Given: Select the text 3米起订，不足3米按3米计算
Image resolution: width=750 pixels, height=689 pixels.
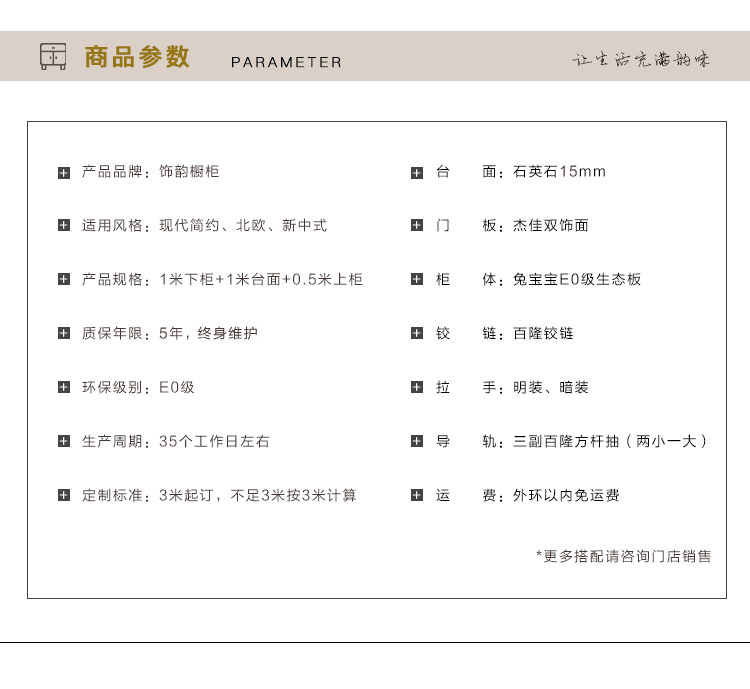Looking at the screenshot, I should click(258, 495).
